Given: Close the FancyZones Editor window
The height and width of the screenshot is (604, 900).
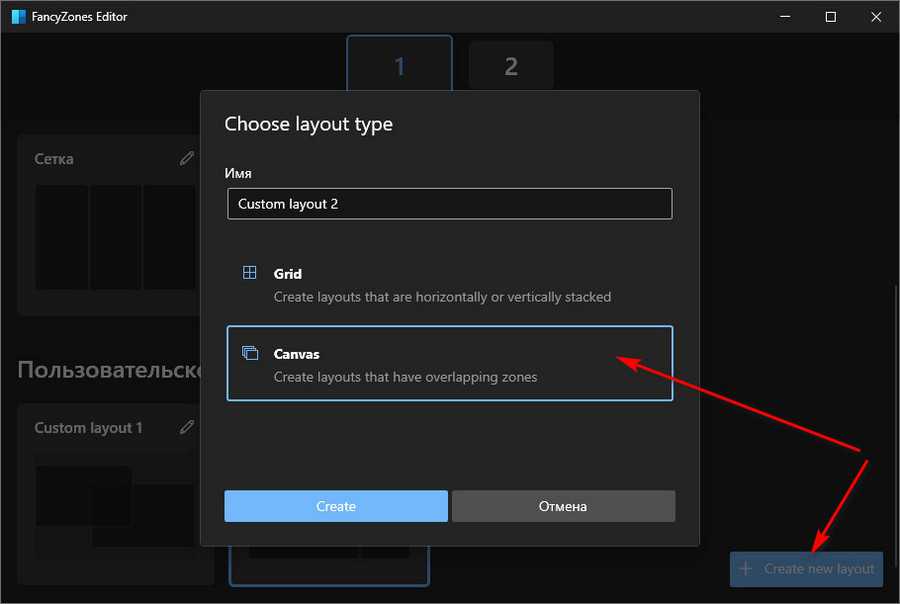Looking at the screenshot, I should click(x=876, y=17).
